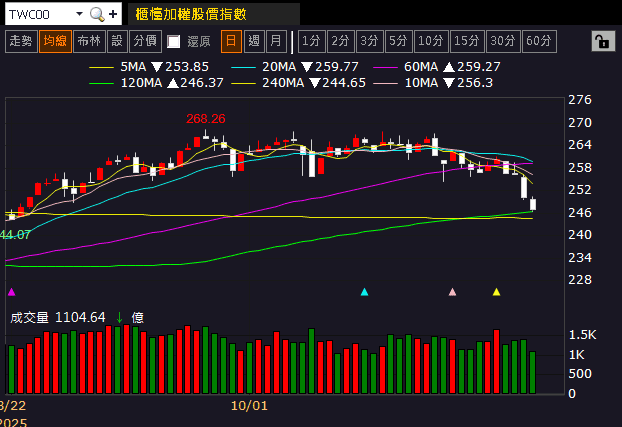Open the 設 settings button
This screenshot has width=622, height=427.
pyautogui.click(x=117, y=41)
